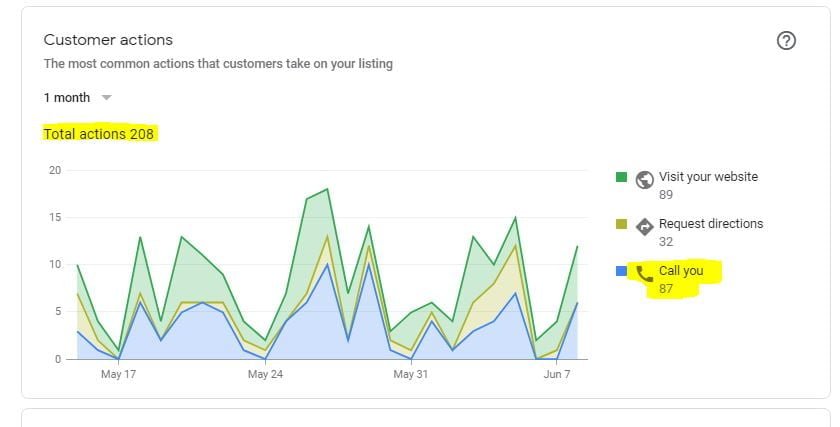The image size is (840, 427).
Task: Click the olive Request directions legend square
Action: point(621,224)
